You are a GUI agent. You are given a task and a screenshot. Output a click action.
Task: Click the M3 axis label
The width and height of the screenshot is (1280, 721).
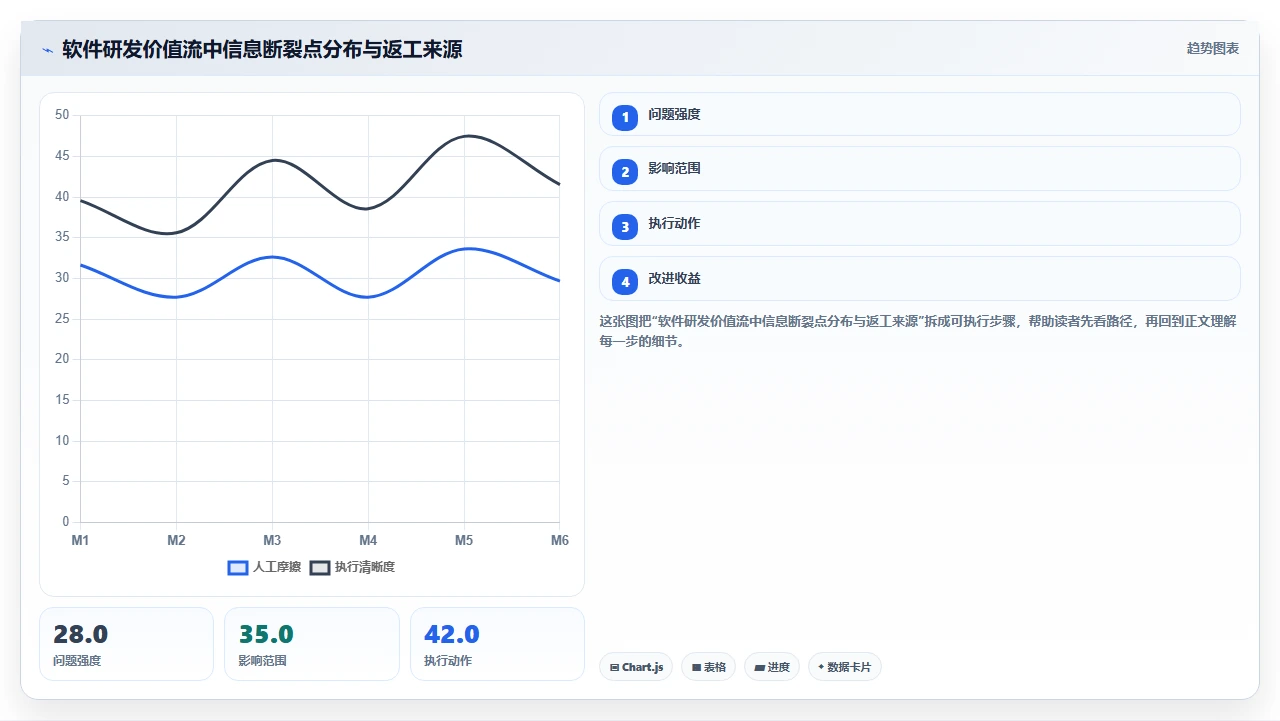click(x=272, y=541)
